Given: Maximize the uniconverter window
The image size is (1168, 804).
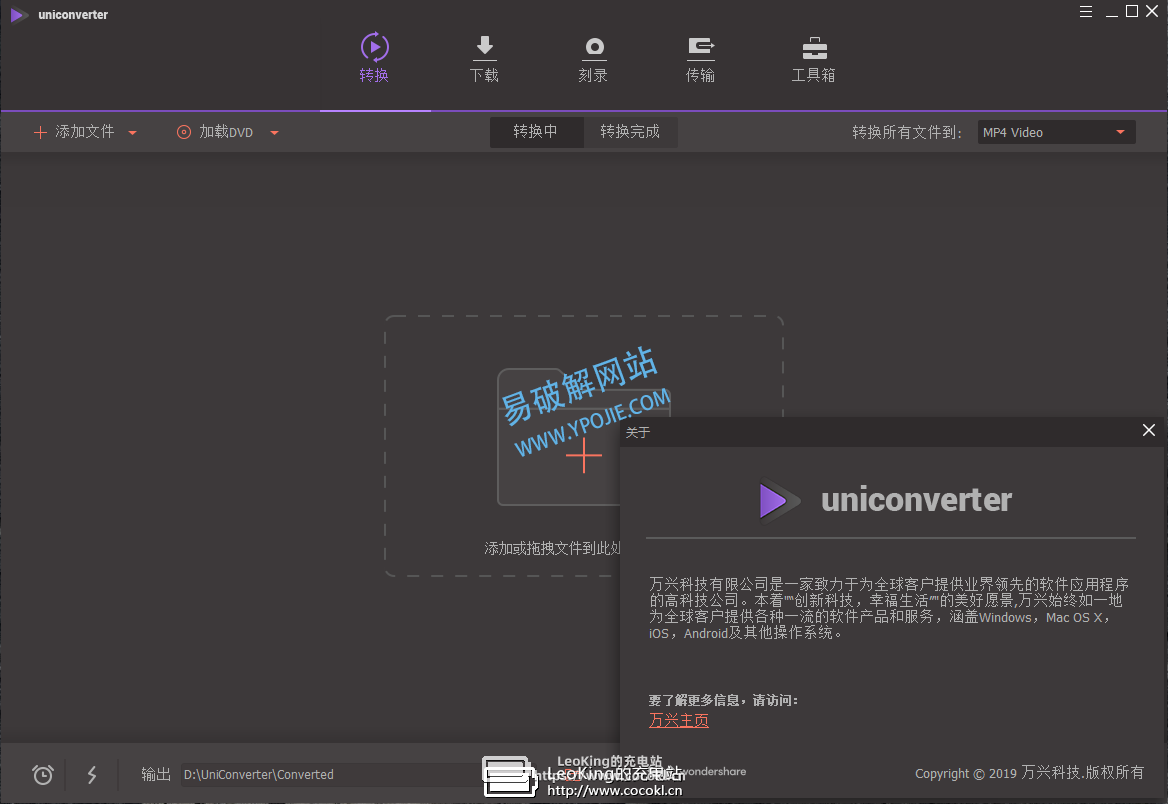Looking at the screenshot, I should pyautogui.click(x=1132, y=11).
